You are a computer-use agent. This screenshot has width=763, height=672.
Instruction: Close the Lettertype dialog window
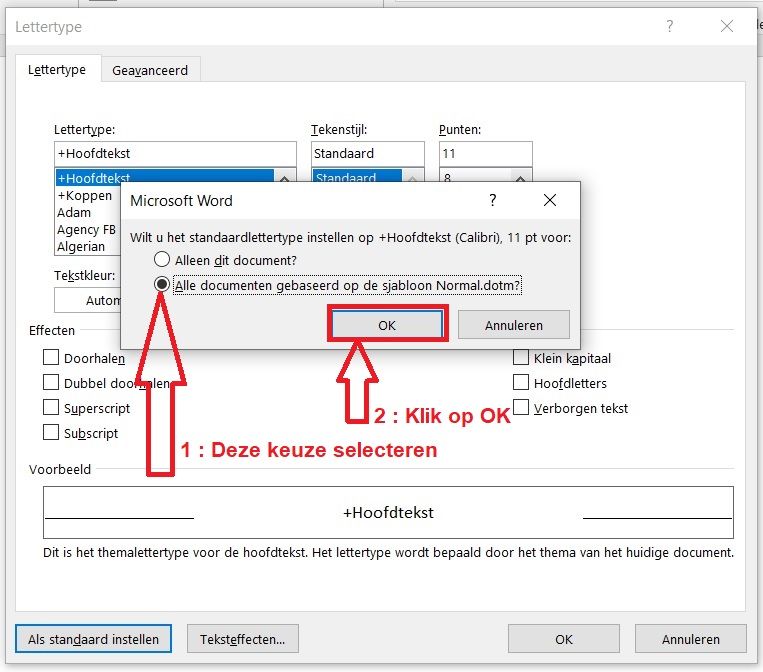coord(727,26)
